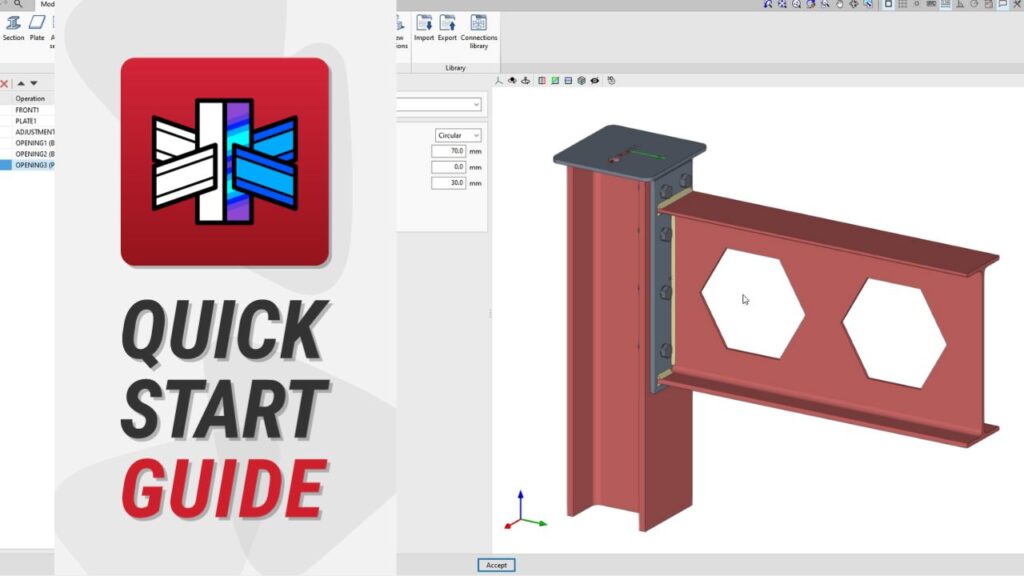Screen dimensions: 1024x576
Task: Click the Export library icon
Action: click(x=447, y=27)
